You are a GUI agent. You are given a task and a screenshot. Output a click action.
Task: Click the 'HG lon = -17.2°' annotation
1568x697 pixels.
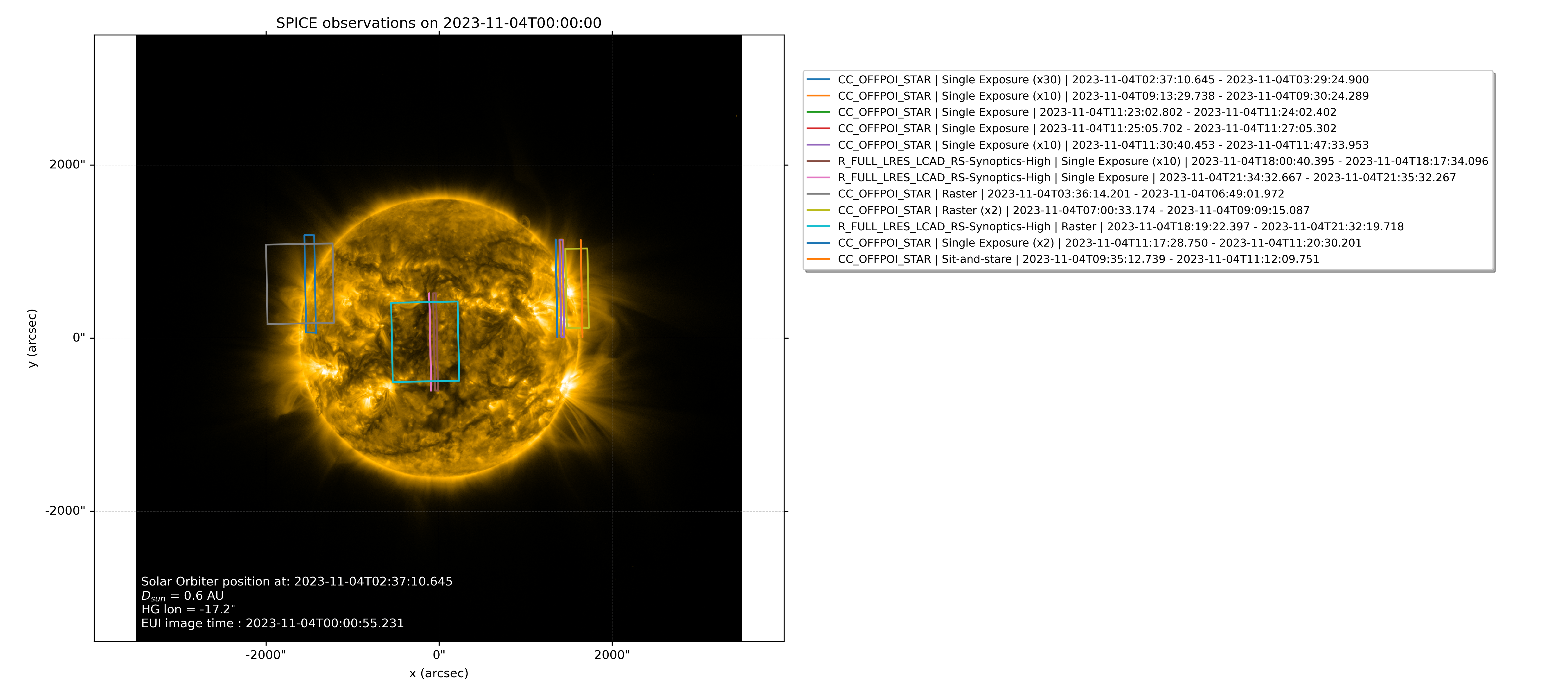188,609
